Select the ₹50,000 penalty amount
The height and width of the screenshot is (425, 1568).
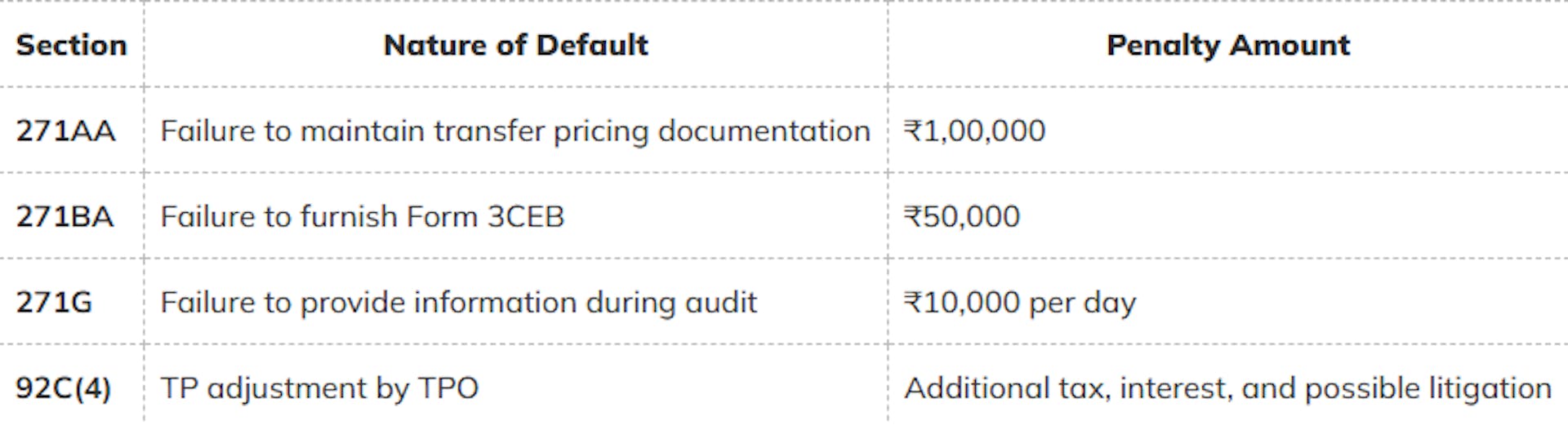[962, 217]
